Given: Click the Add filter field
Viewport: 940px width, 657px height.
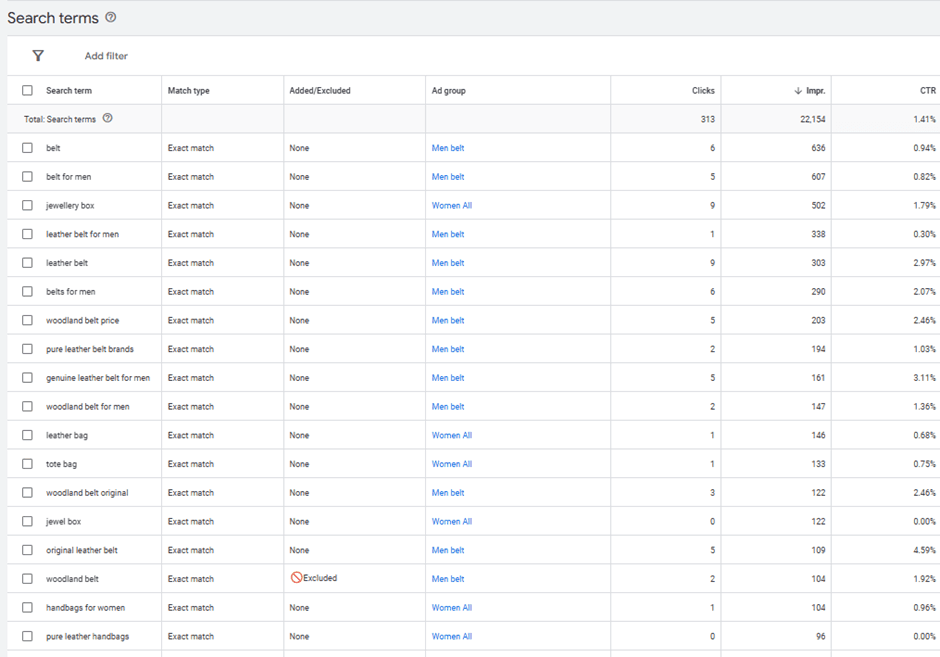Looking at the screenshot, I should (x=106, y=56).
